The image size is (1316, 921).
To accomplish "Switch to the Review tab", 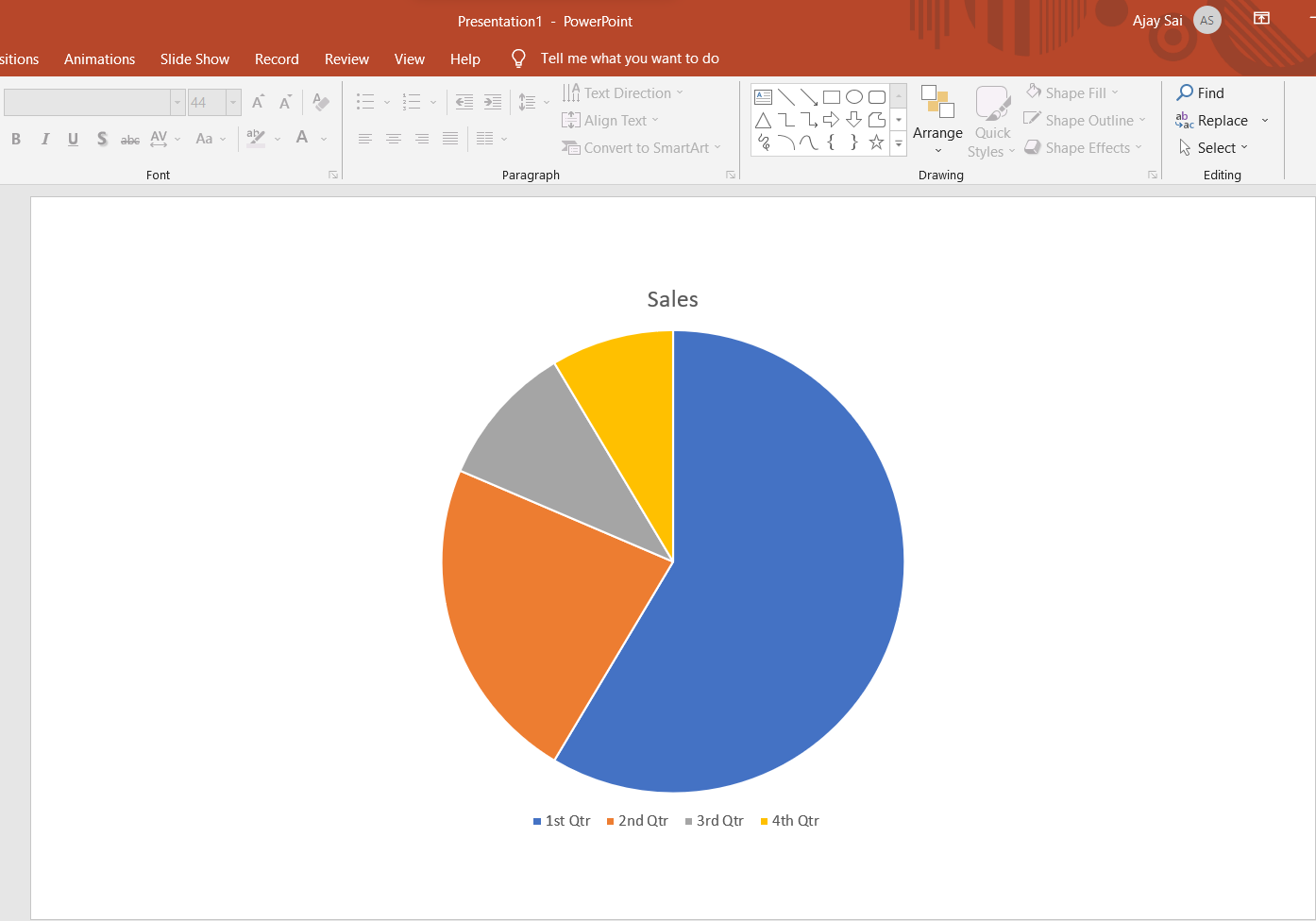I will [346, 59].
